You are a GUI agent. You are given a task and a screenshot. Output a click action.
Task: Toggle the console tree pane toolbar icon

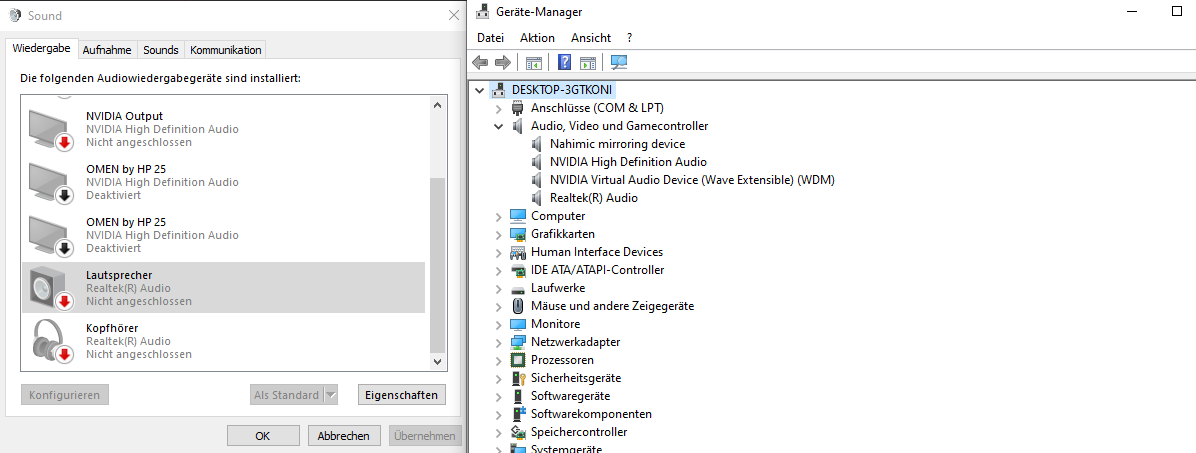534,62
